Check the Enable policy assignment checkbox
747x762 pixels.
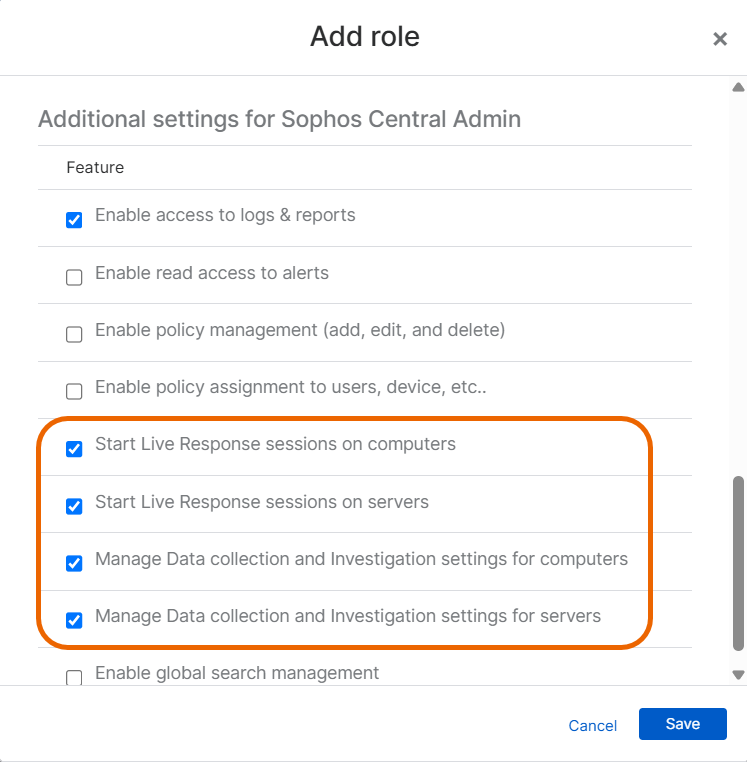(x=74, y=391)
